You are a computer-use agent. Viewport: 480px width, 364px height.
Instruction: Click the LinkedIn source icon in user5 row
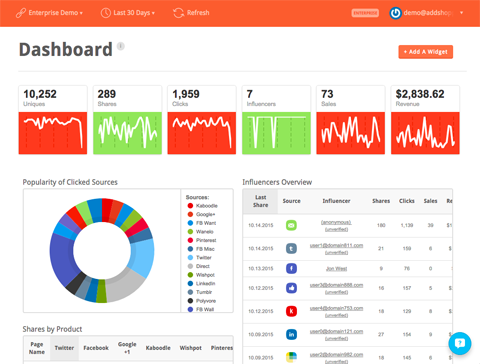[x=291, y=334]
